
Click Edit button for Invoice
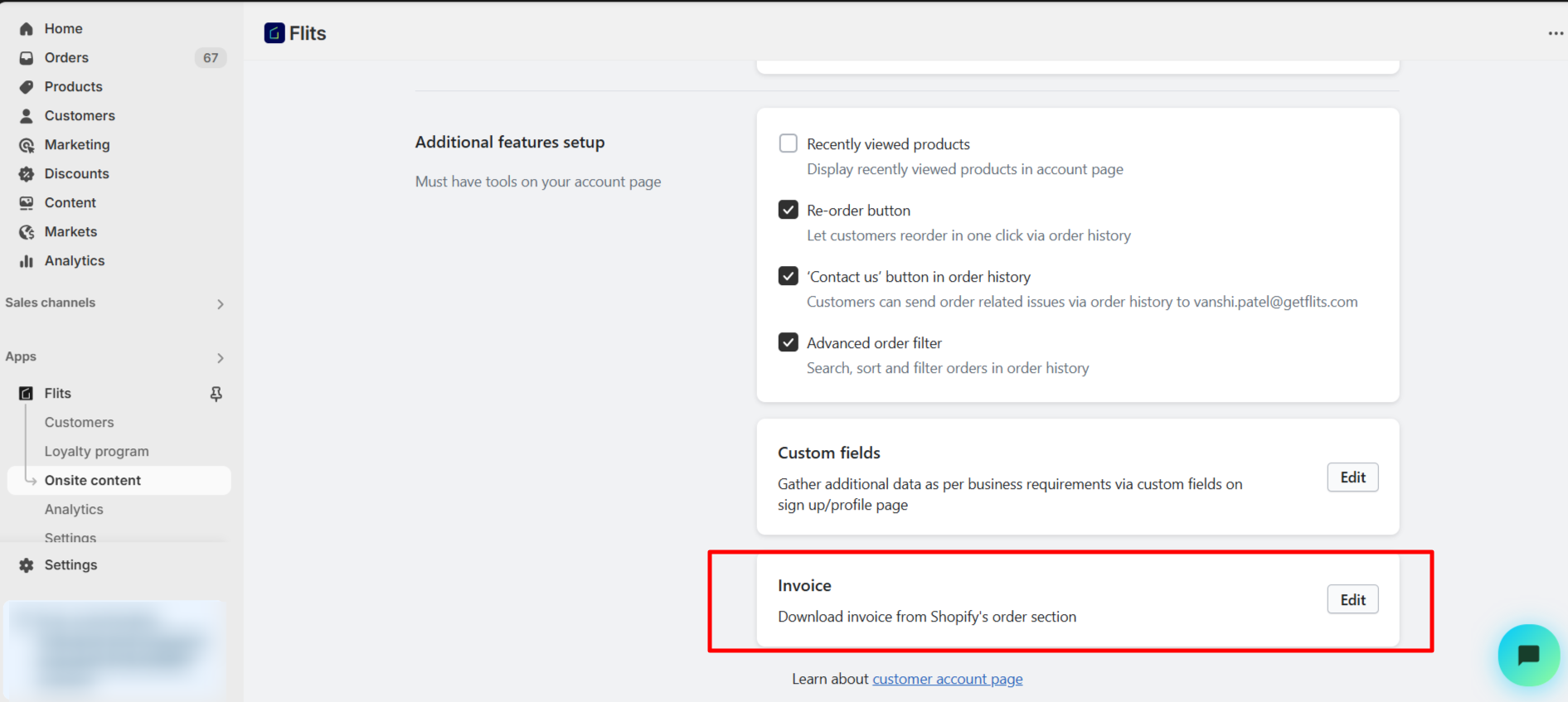click(1352, 600)
